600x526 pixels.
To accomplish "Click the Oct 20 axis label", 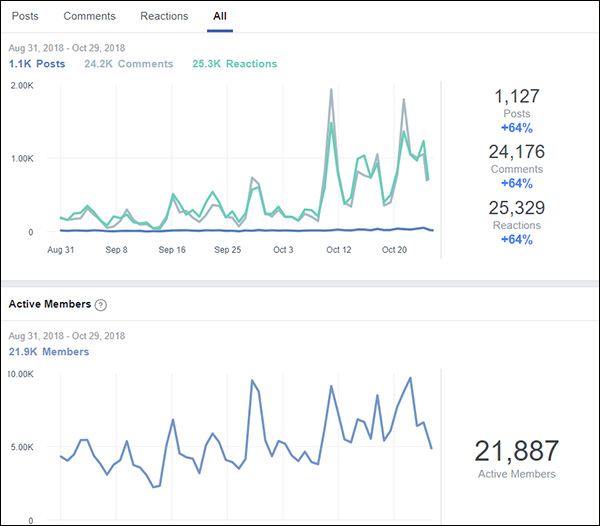I will pos(394,250).
